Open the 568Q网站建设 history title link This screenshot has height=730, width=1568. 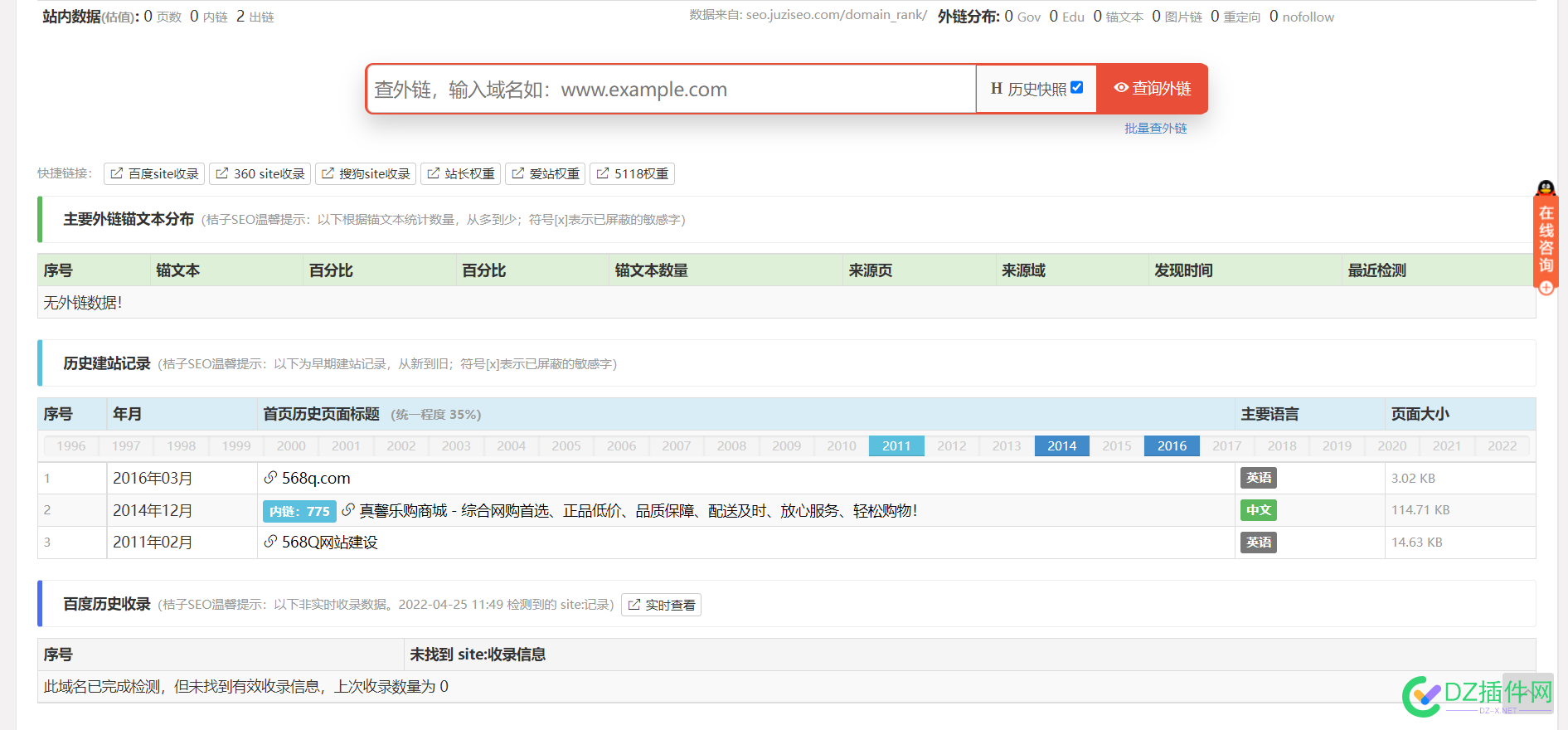click(x=330, y=542)
